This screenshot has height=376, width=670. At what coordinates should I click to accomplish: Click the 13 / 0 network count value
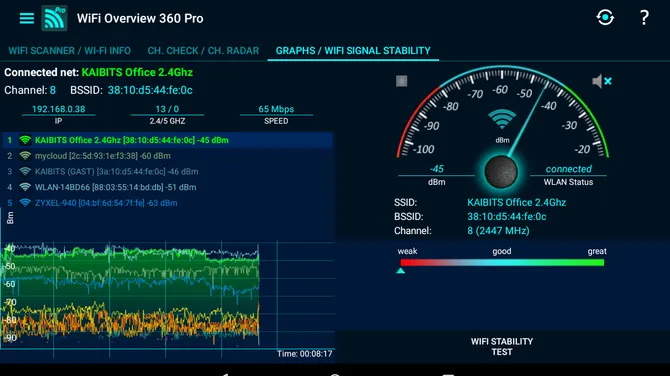tap(167, 109)
